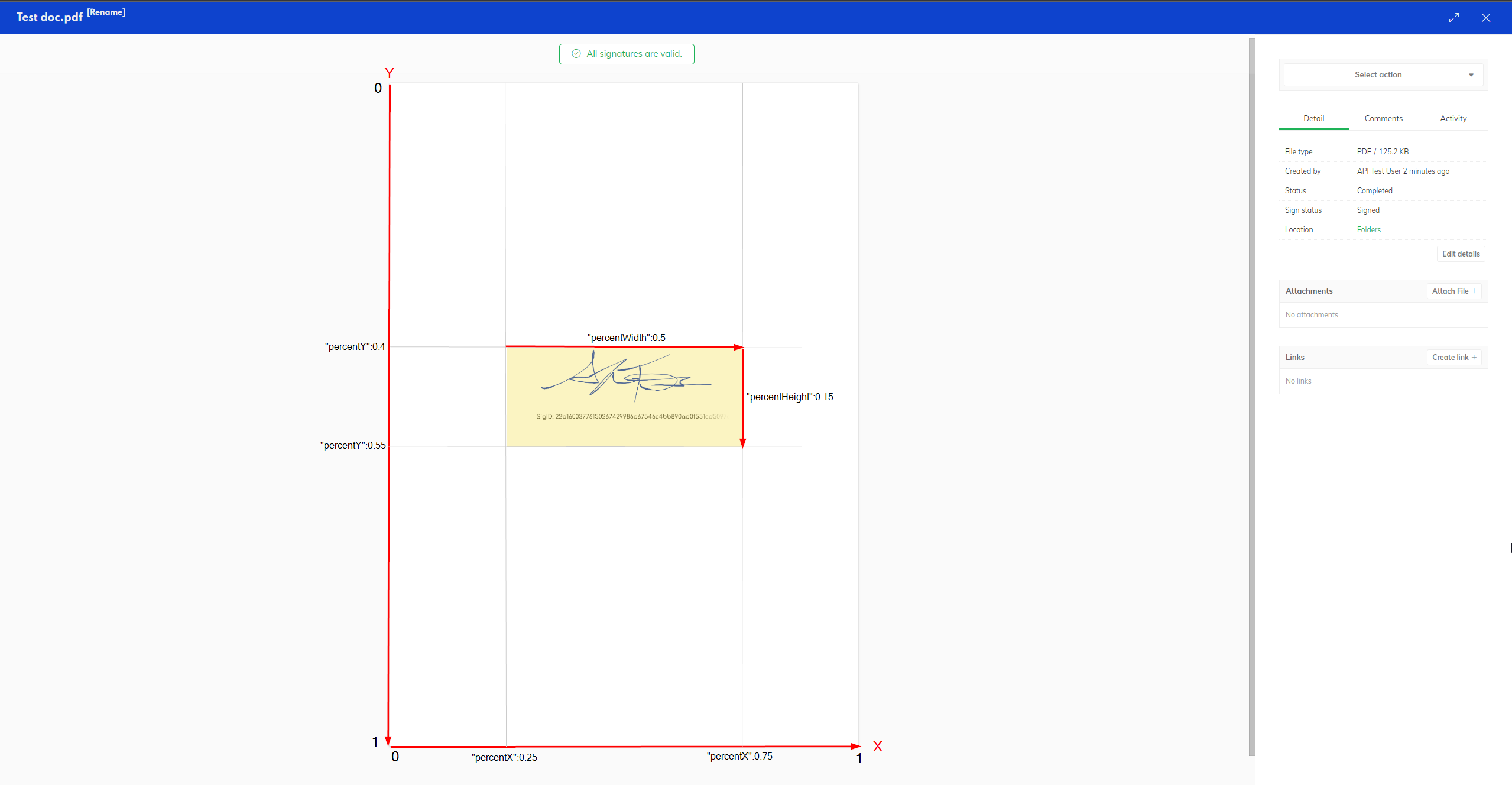Click the Select action dropdown arrow
The image size is (1512, 785).
[1471, 75]
